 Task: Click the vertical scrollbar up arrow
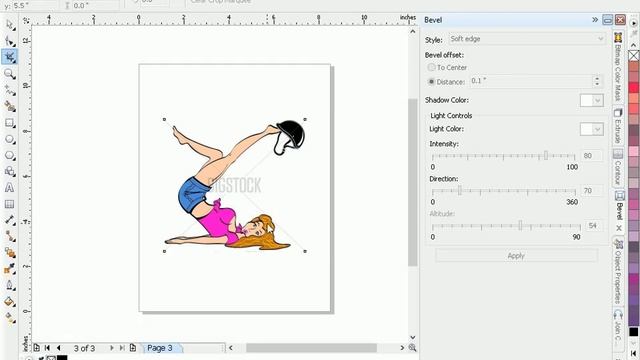[413, 31]
